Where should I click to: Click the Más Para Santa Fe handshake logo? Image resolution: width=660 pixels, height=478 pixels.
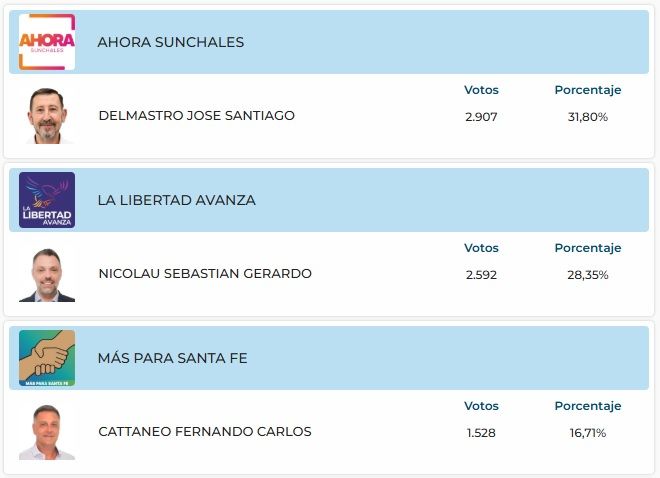[47, 358]
